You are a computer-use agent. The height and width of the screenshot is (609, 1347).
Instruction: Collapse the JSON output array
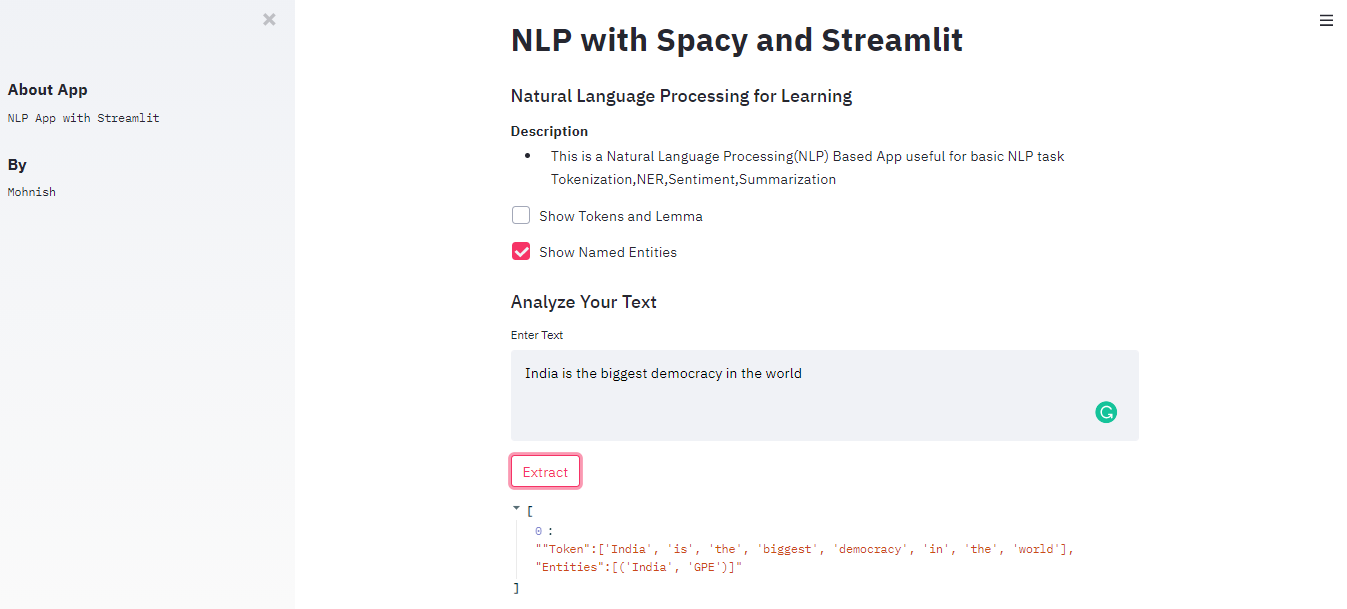click(516, 507)
